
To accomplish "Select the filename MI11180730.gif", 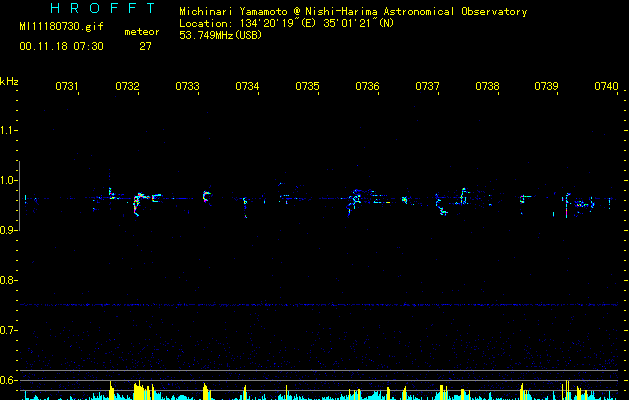I will click(61, 26).
